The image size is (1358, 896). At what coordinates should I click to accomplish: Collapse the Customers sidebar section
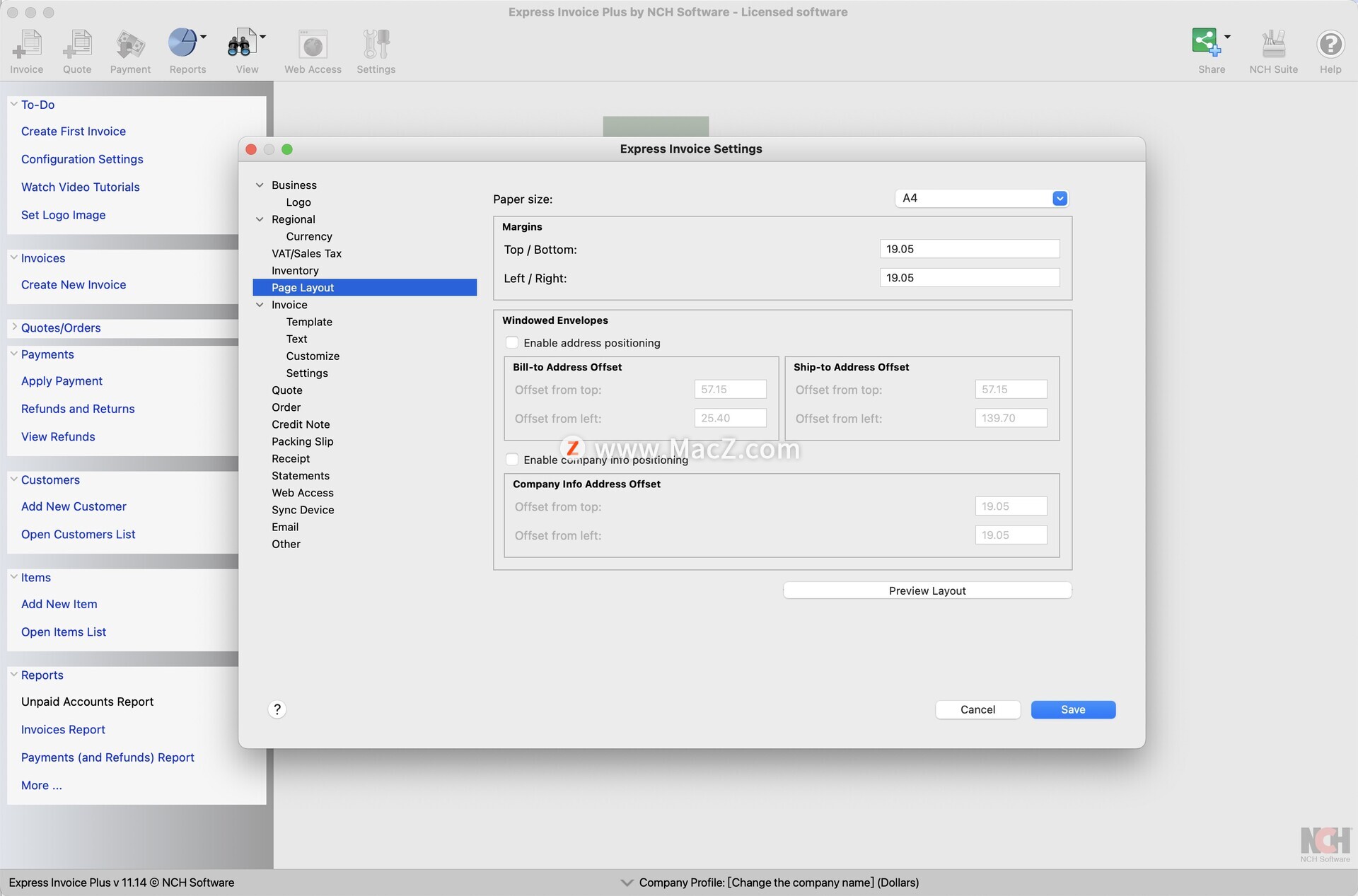tap(13, 479)
